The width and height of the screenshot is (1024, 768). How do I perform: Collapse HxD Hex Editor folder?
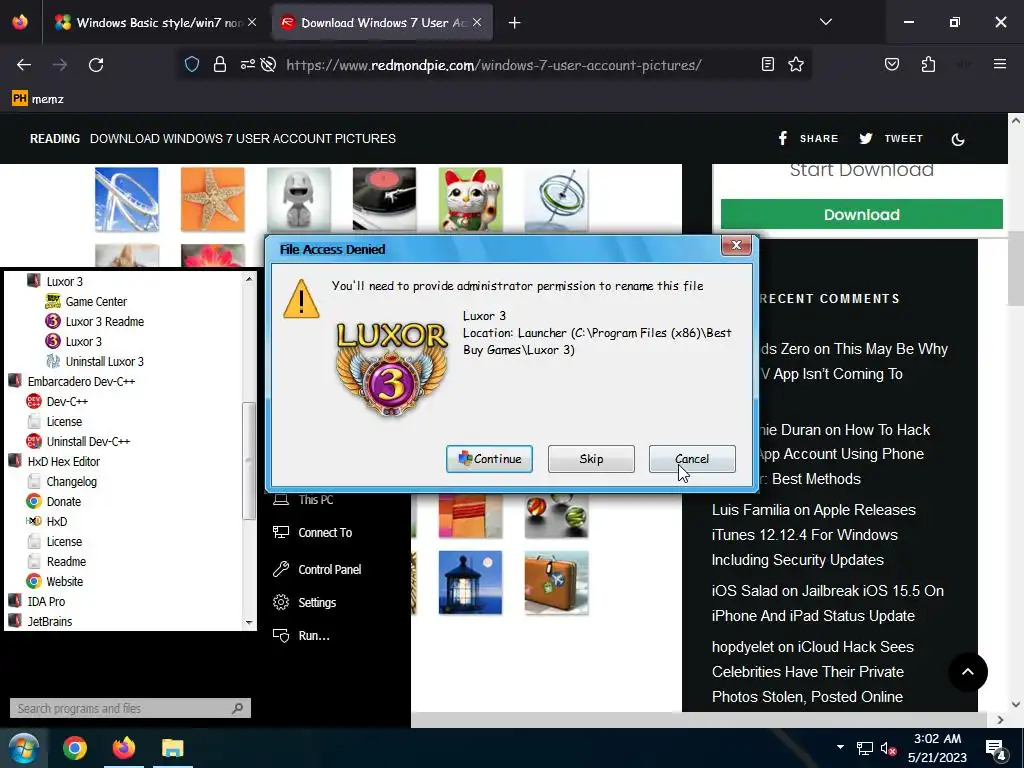54,461
